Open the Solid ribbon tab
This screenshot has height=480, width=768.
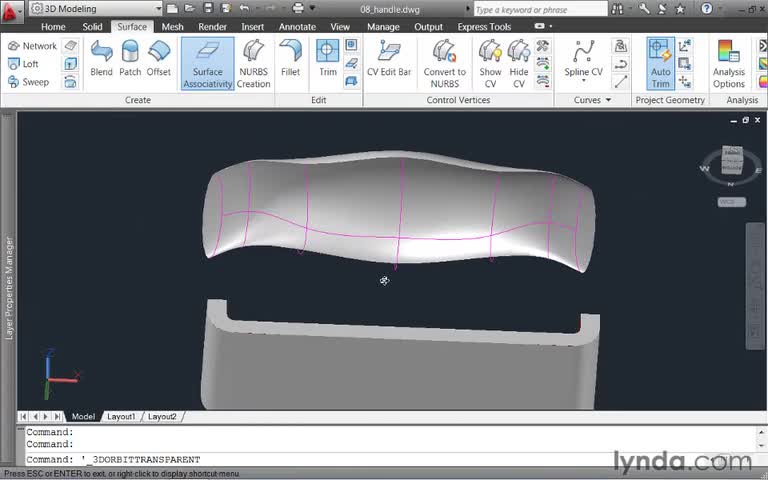click(92, 27)
